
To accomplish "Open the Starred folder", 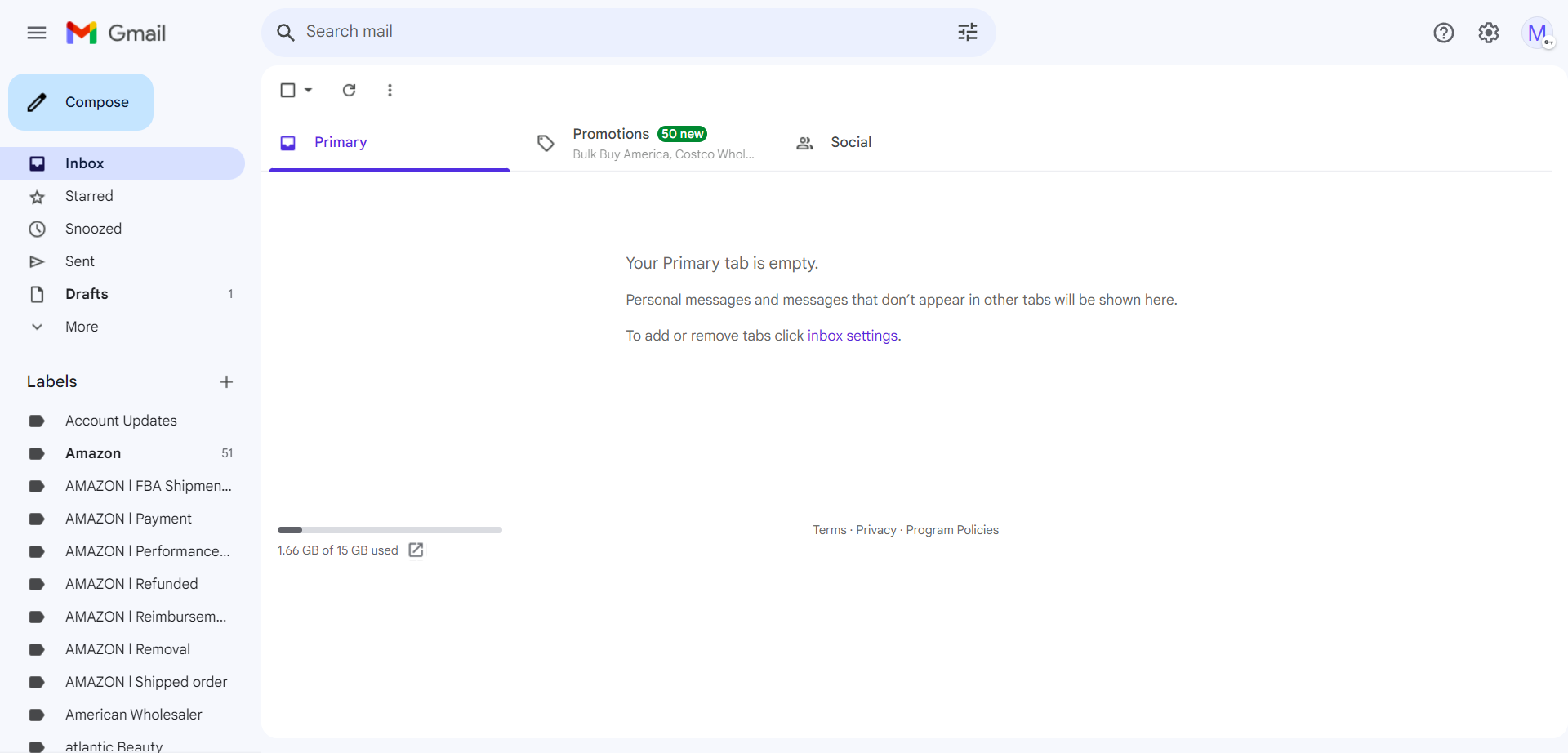I will (x=122, y=196).
